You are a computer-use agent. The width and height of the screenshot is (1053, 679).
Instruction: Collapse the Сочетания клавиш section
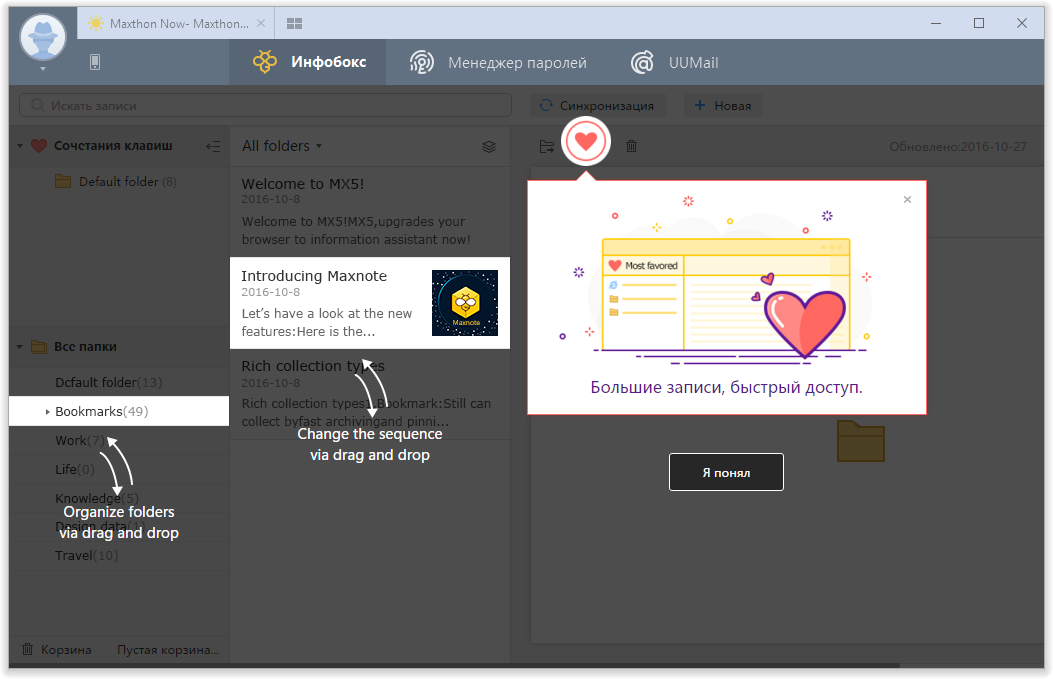coord(20,146)
